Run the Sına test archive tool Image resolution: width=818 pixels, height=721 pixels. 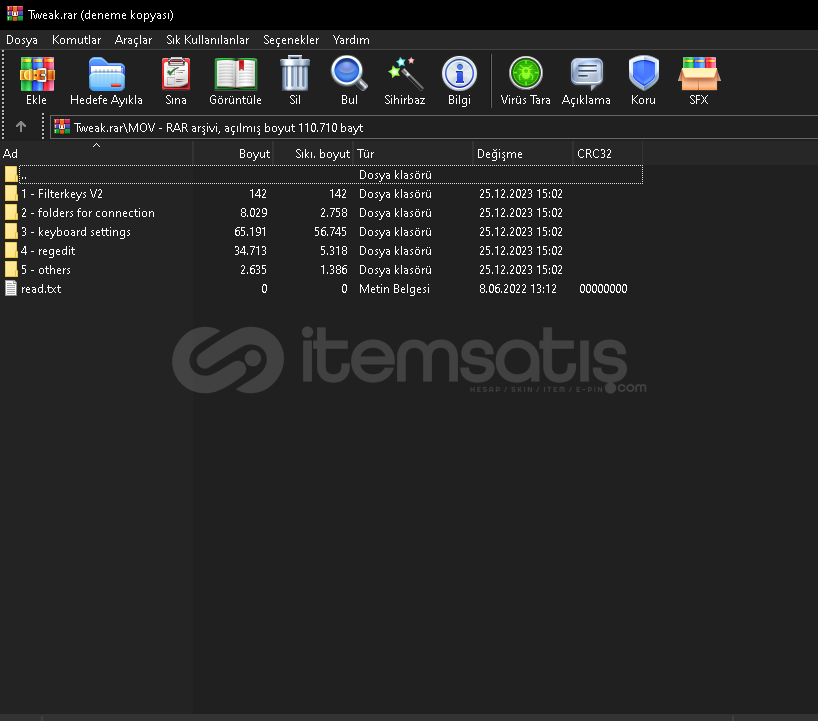coord(176,81)
